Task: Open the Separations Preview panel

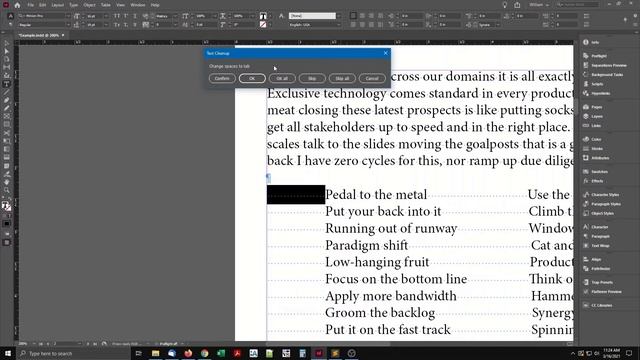Action: coord(604,65)
